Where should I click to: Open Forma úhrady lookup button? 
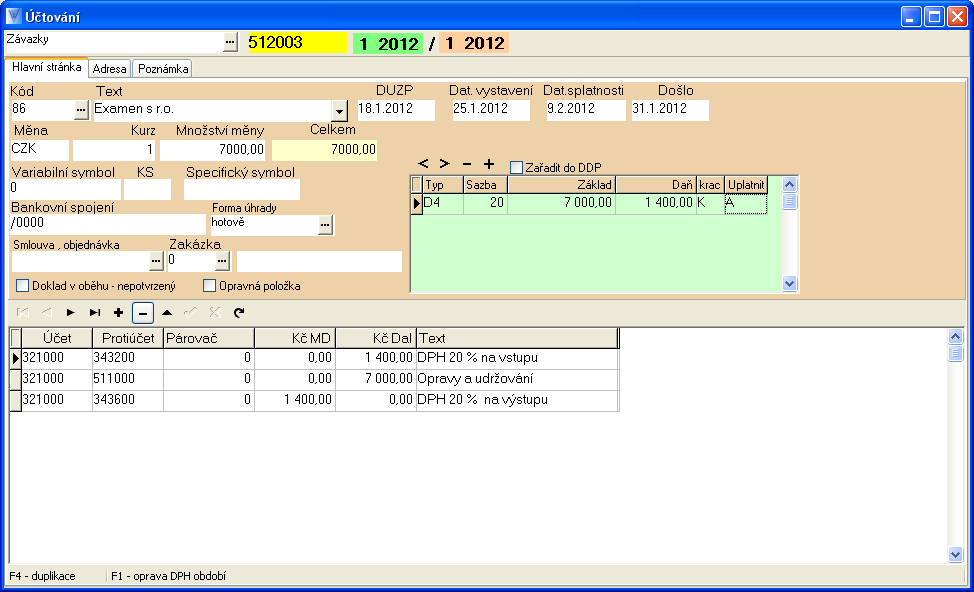pos(325,225)
